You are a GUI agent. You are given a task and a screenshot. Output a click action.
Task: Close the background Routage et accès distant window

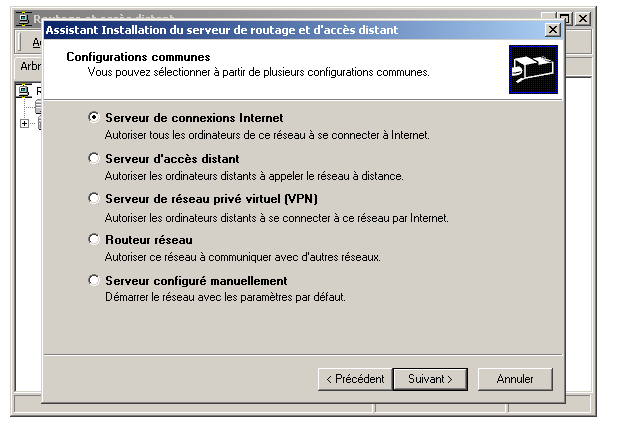[583, 18]
